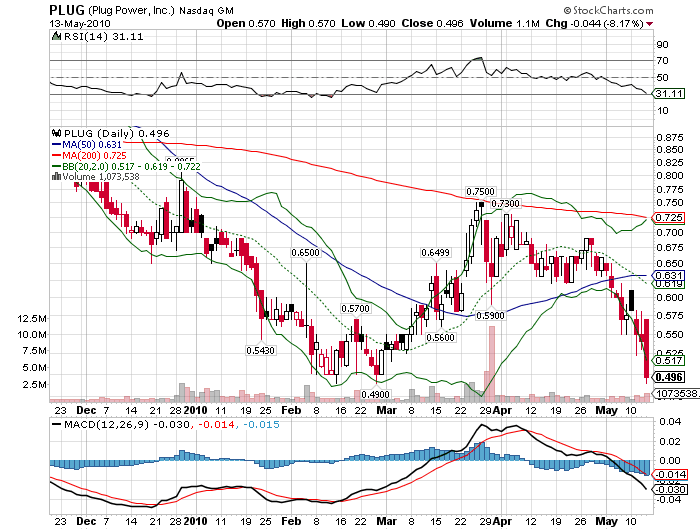Click the Open 0.570 value in header
The height and width of the screenshot is (530, 700).
click(x=246, y=23)
